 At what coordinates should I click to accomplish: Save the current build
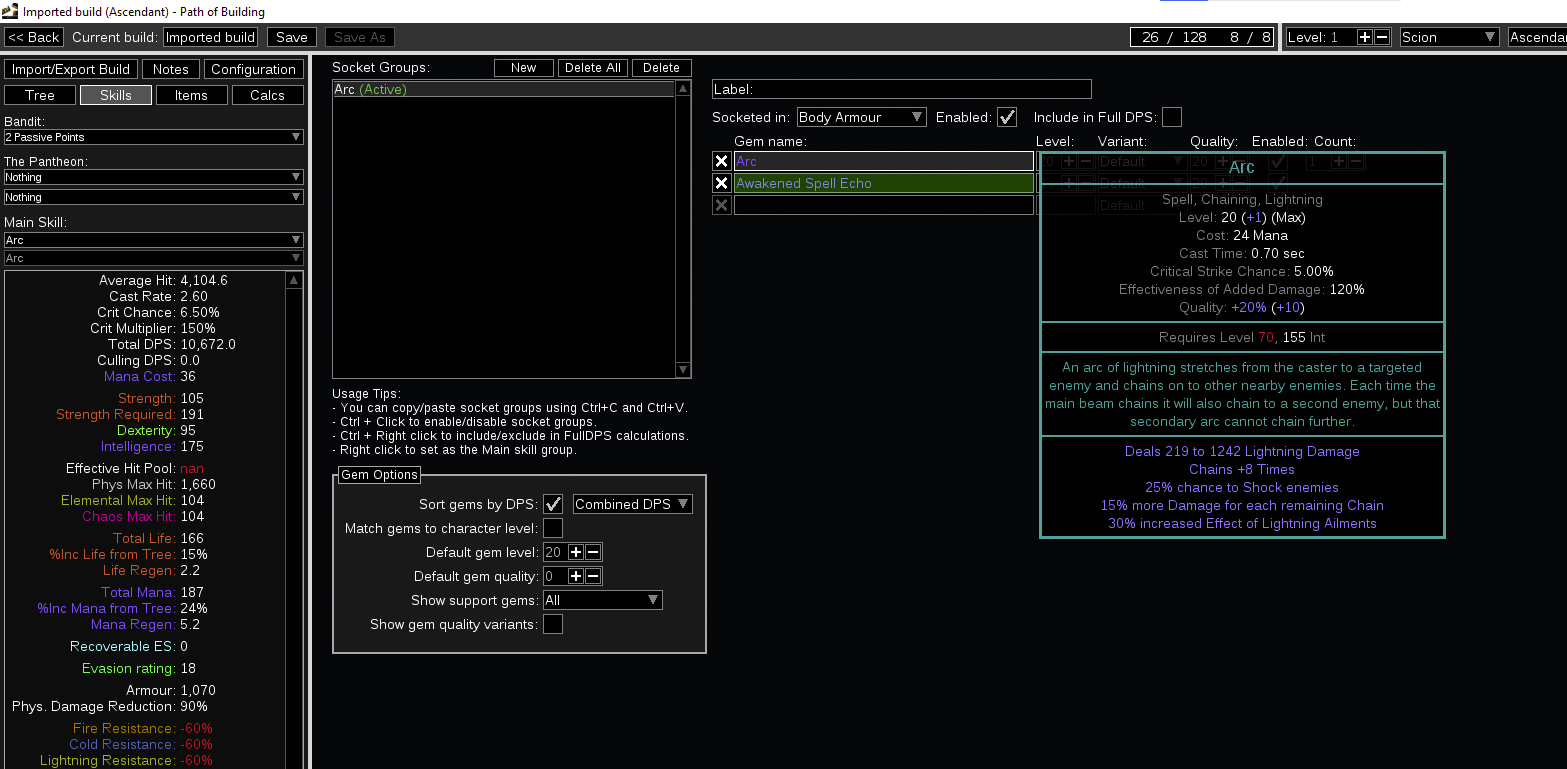coord(291,36)
